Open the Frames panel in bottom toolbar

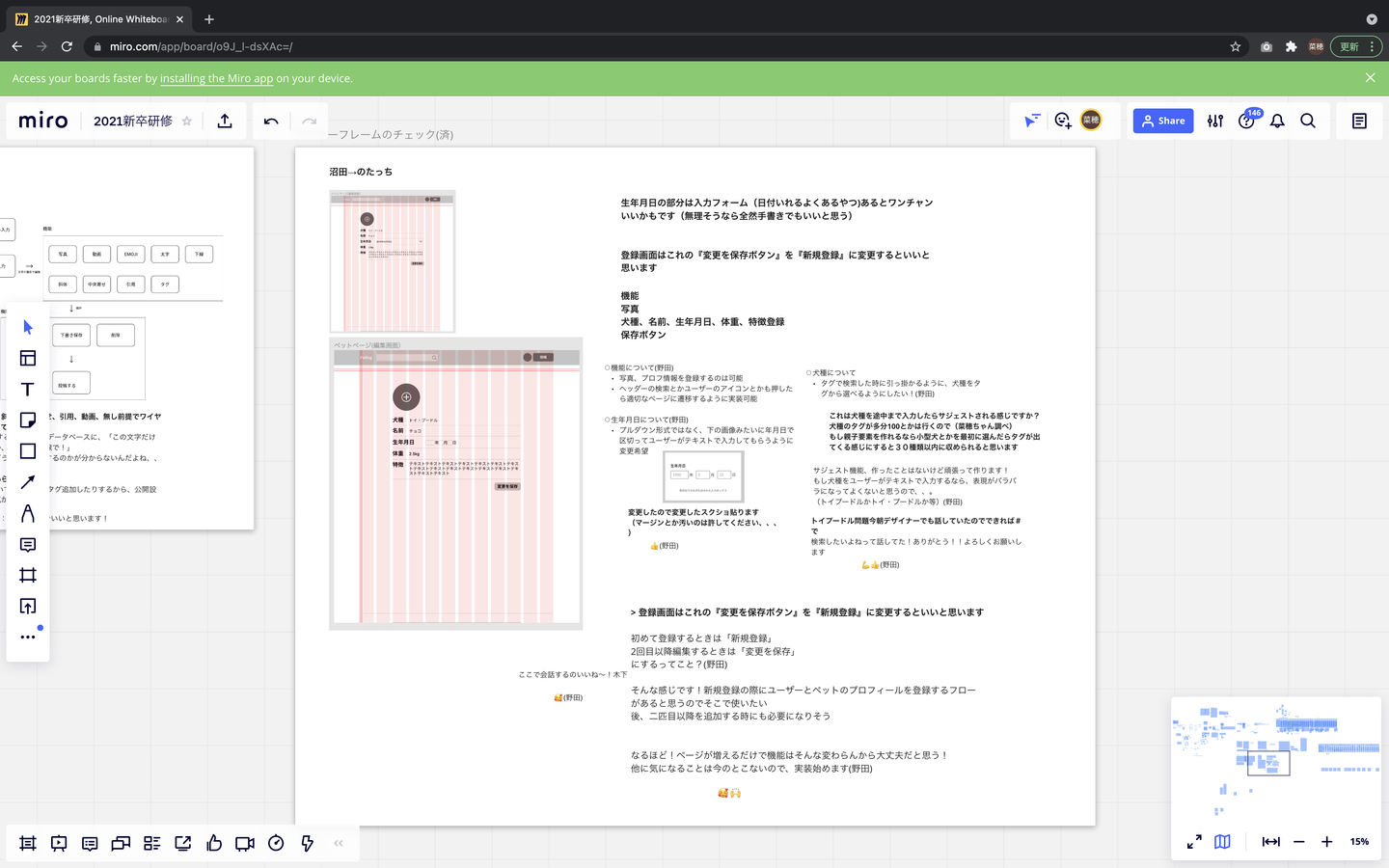(x=28, y=844)
